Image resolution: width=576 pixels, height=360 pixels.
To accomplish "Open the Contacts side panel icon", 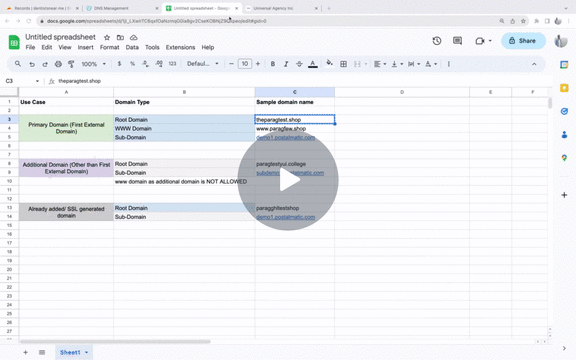I will tap(564, 135).
